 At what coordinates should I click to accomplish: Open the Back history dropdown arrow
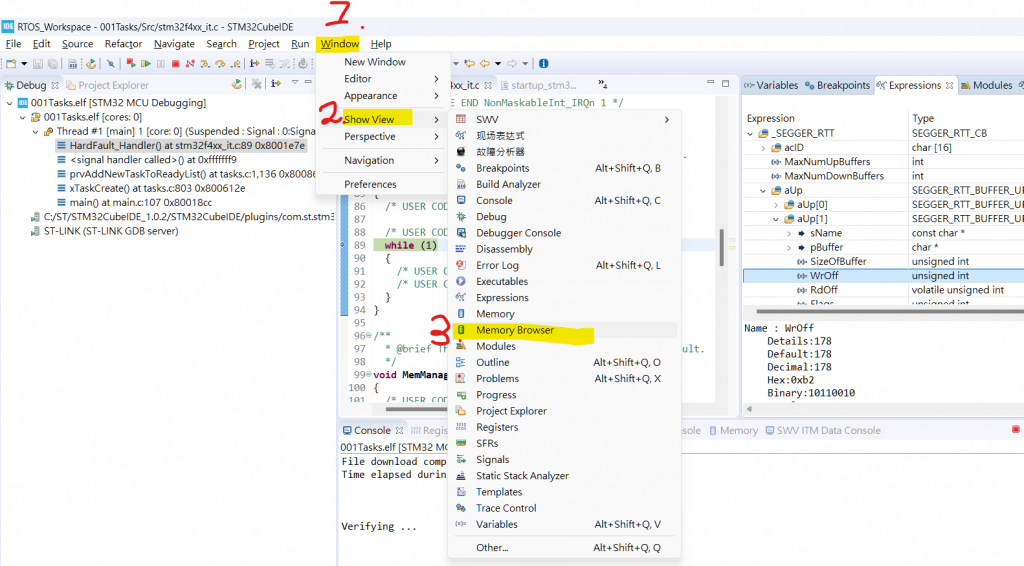[498, 64]
